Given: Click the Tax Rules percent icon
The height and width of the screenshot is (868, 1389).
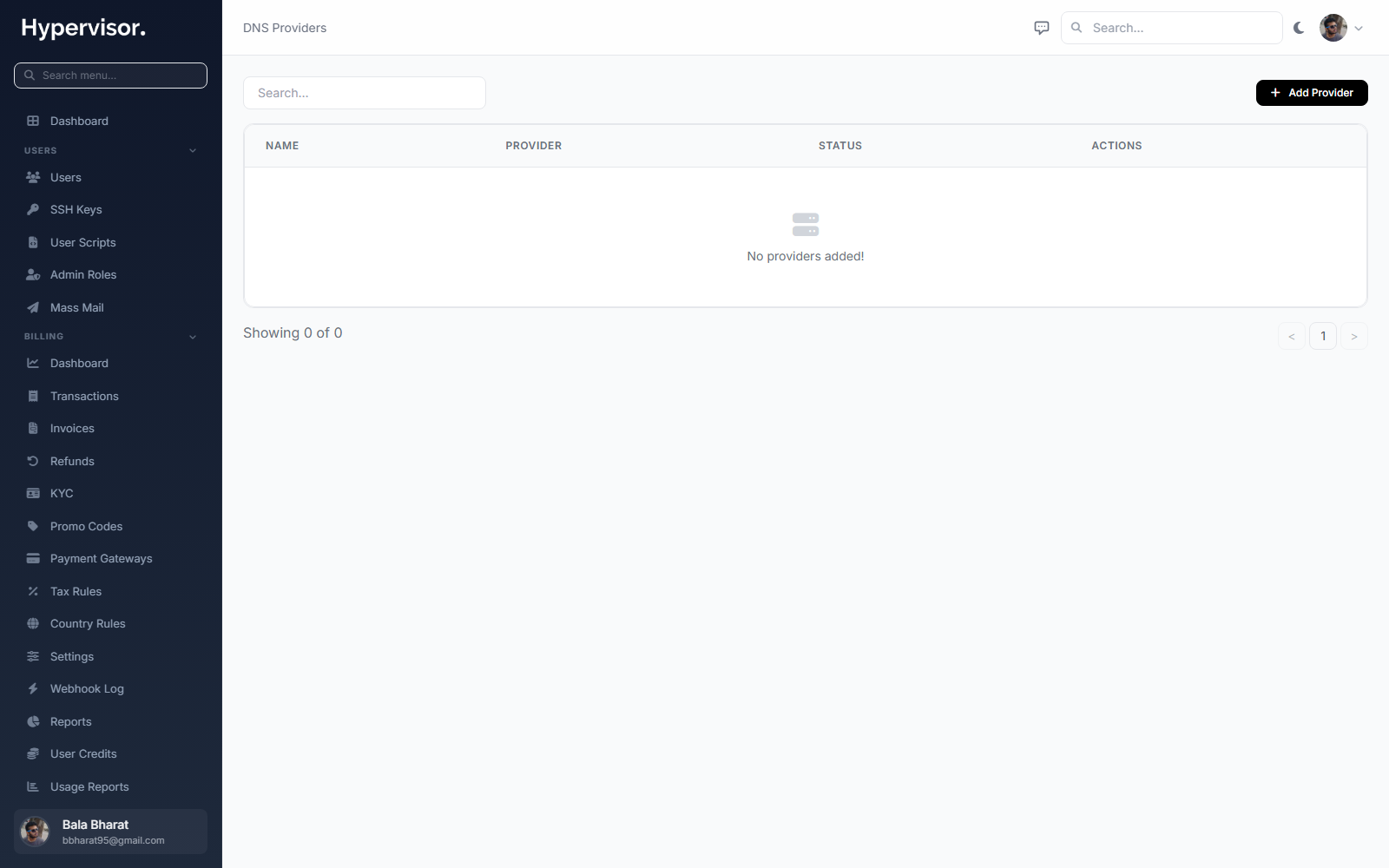Looking at the screenshot, I should 33,591.
